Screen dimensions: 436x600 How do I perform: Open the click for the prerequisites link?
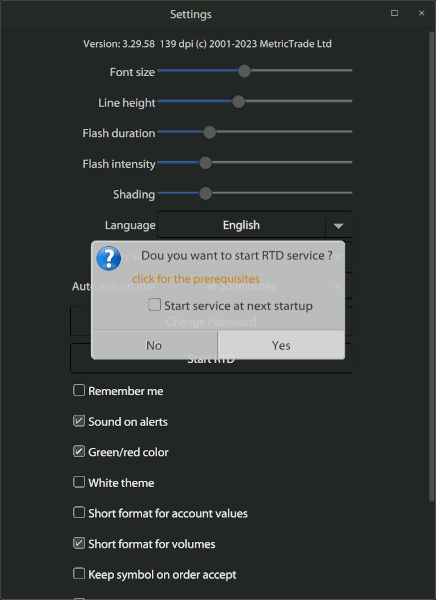(x=196, y=279)
